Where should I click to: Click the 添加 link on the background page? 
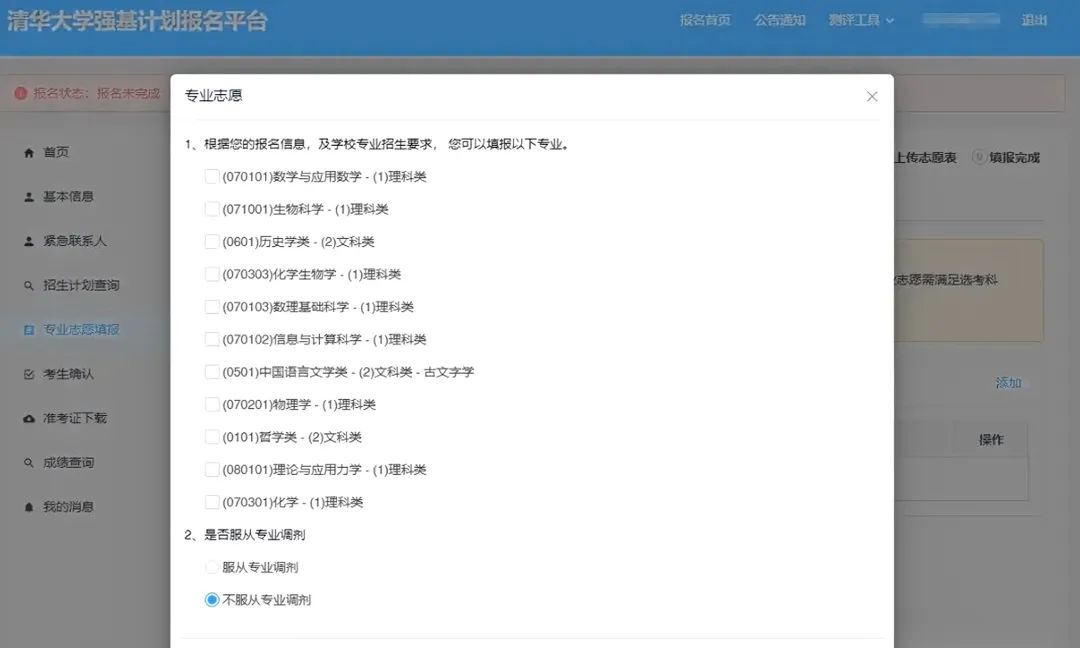pos(1008,383)
